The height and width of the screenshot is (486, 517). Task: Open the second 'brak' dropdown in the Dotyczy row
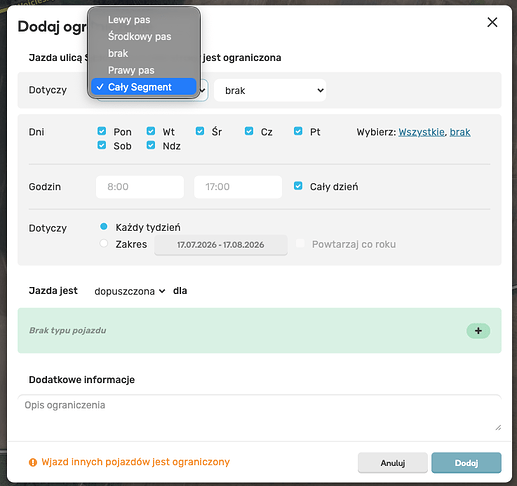pyautogui.click(x=270, y=90)
